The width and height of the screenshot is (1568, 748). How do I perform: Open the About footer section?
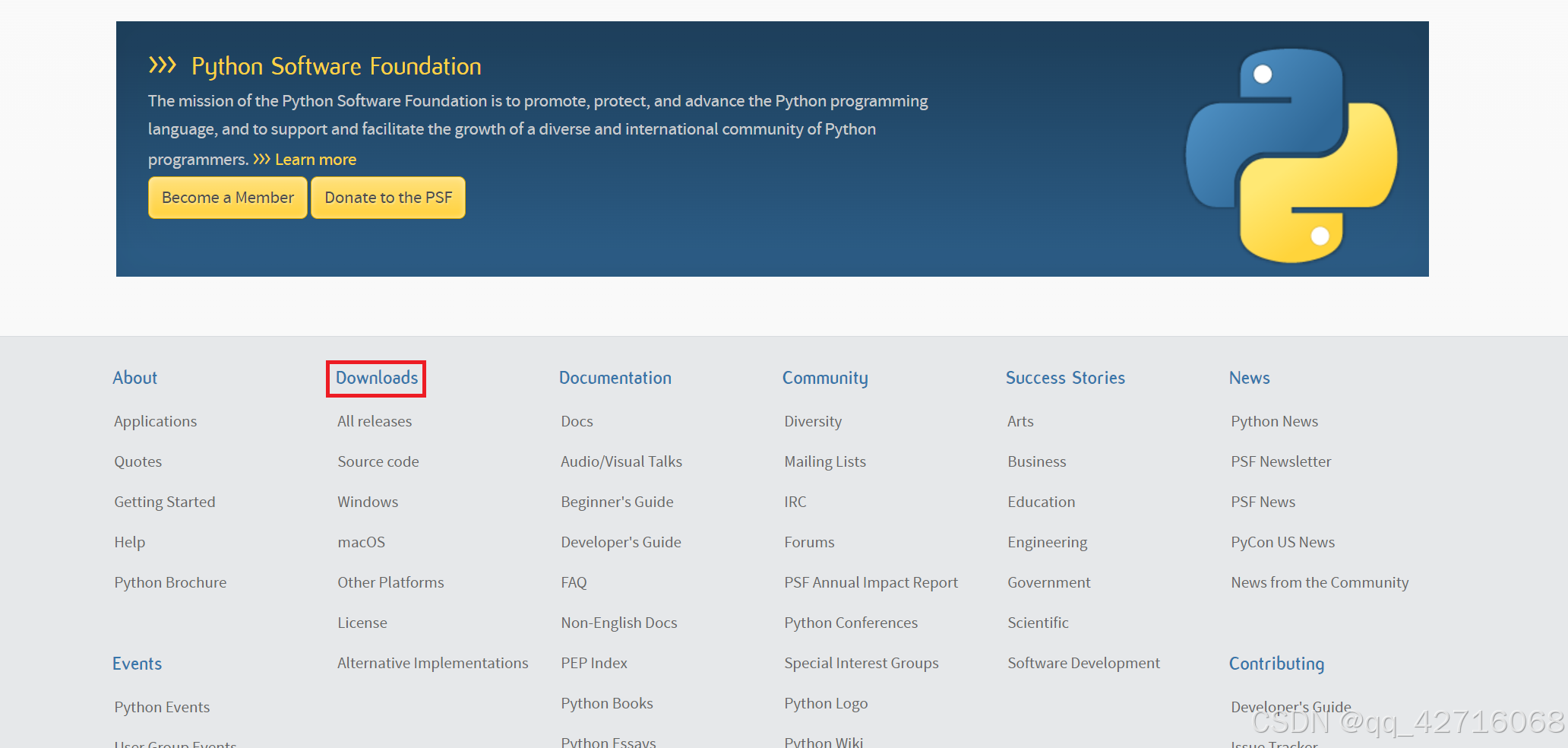tap(135, 378)
